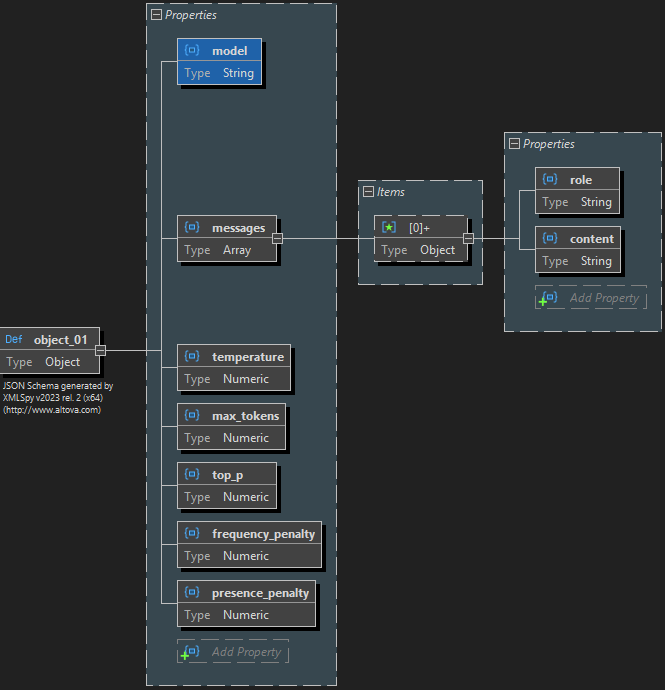Click the model property's curly-brace icon
665x690 pixels.
(x=192, y=51)
